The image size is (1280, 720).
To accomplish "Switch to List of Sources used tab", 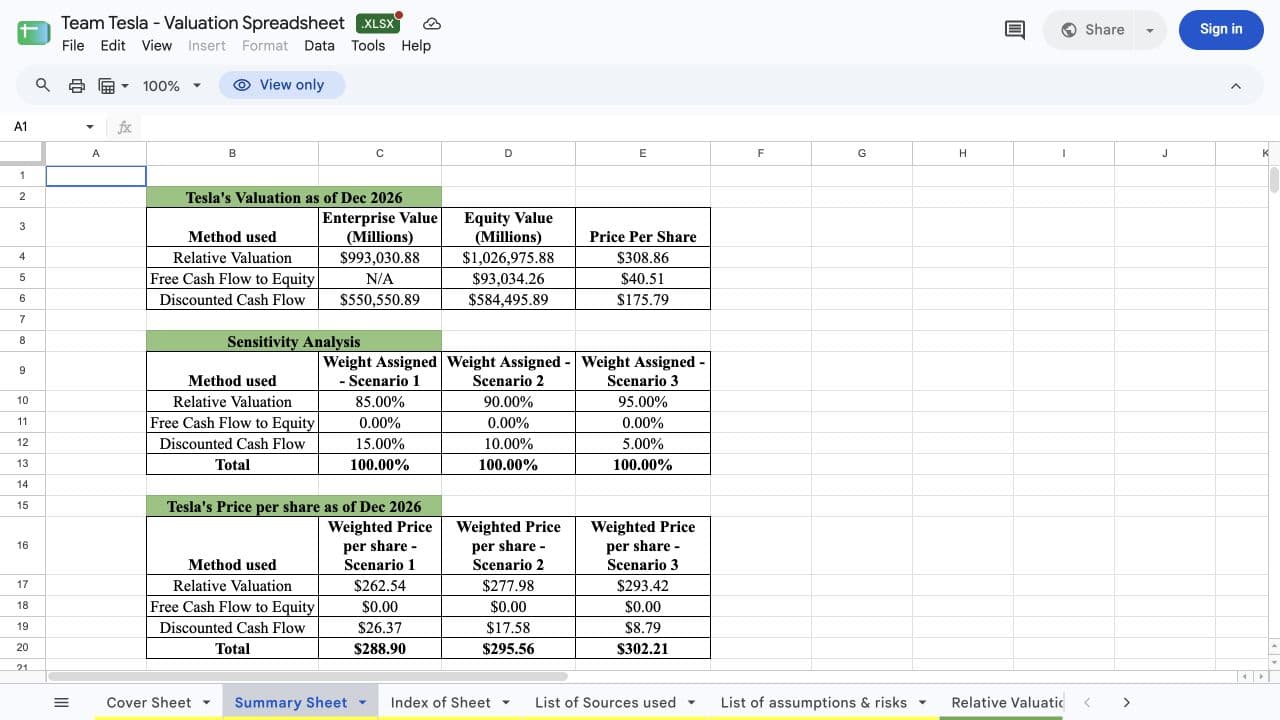I will click(605, 702).
